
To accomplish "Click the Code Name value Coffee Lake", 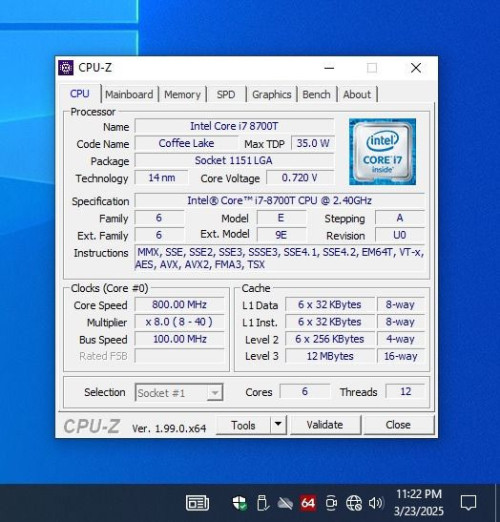I will [x=186, y=143].
